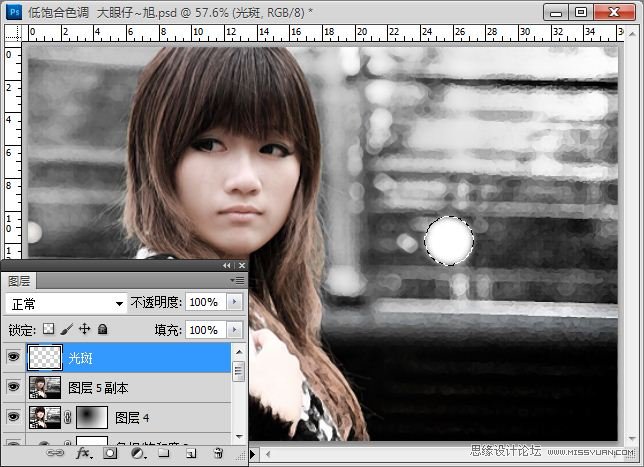Select the 图层 4 image thumbnail
Viewport: 644px width, 467px height.
point(45,417)
